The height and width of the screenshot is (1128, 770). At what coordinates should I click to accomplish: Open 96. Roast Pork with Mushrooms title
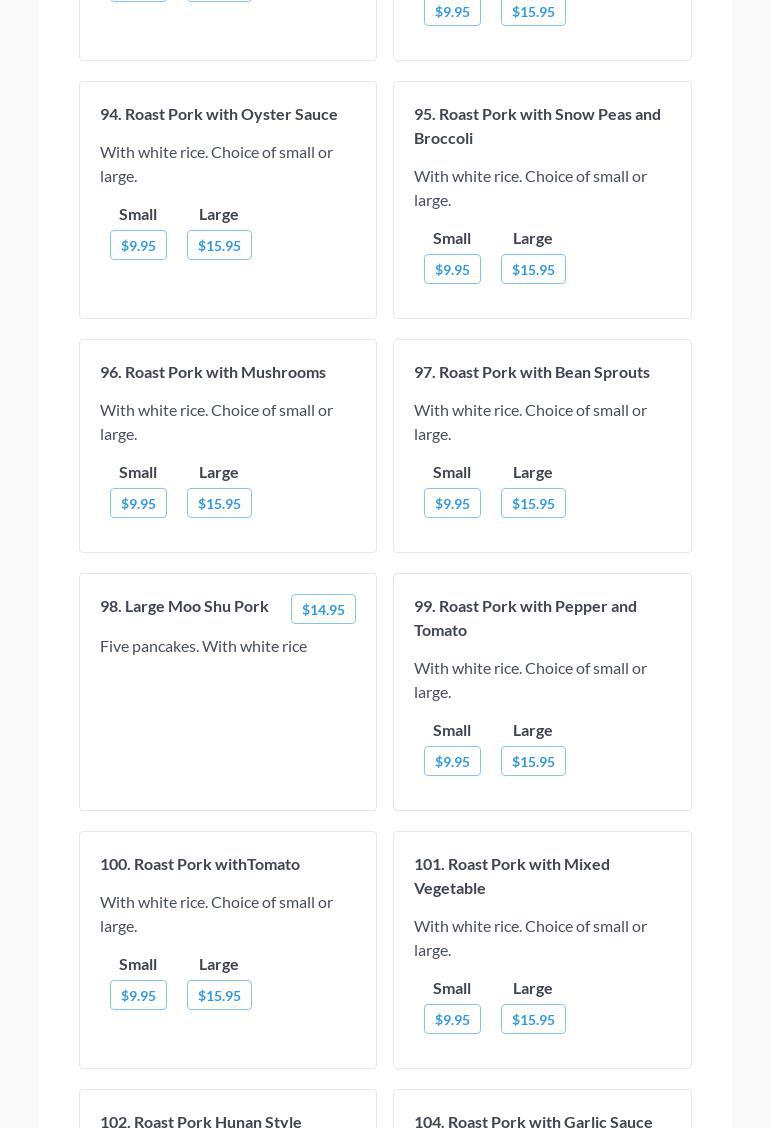[x=213, y=372]
